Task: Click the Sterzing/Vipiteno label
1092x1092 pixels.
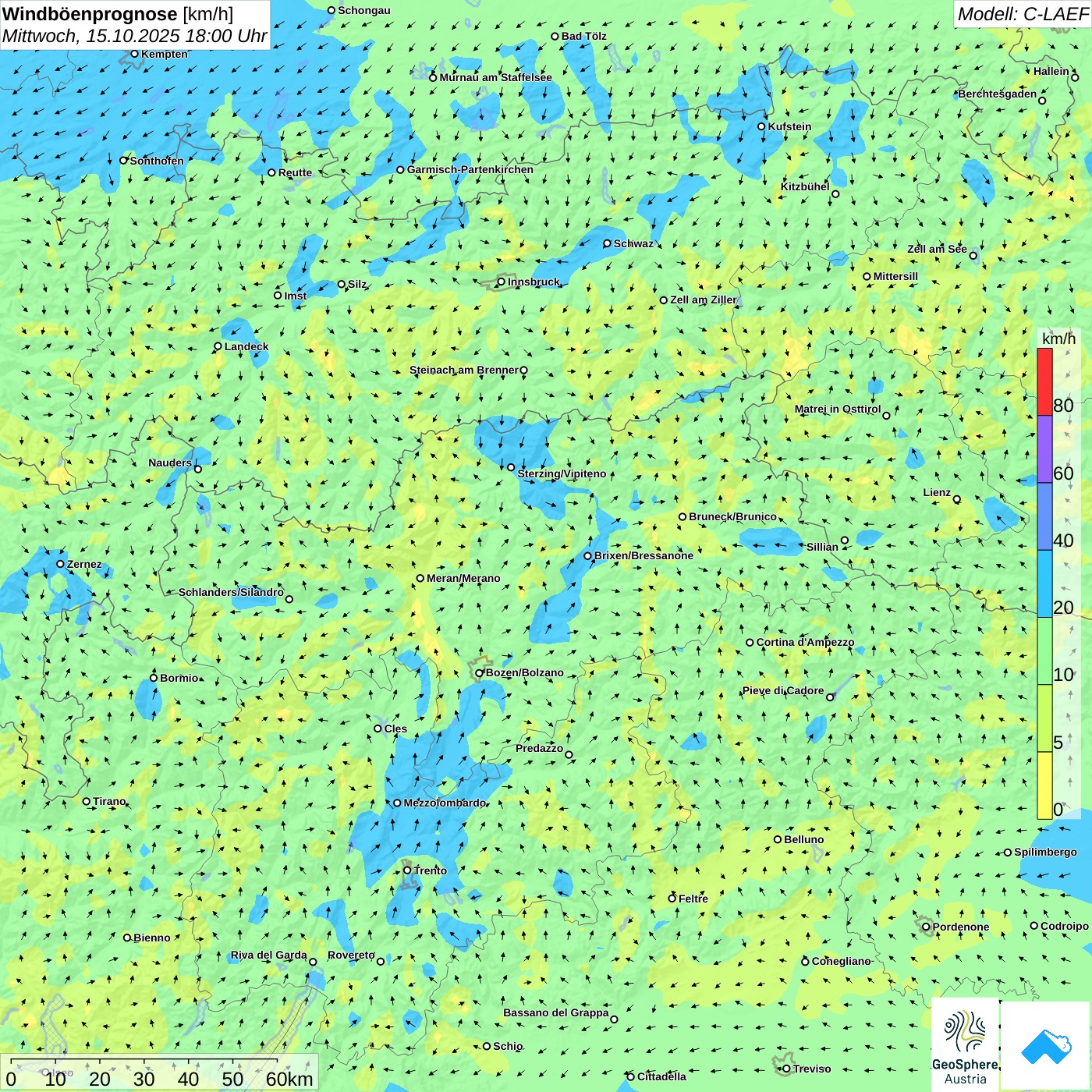Action: (562, 473)
